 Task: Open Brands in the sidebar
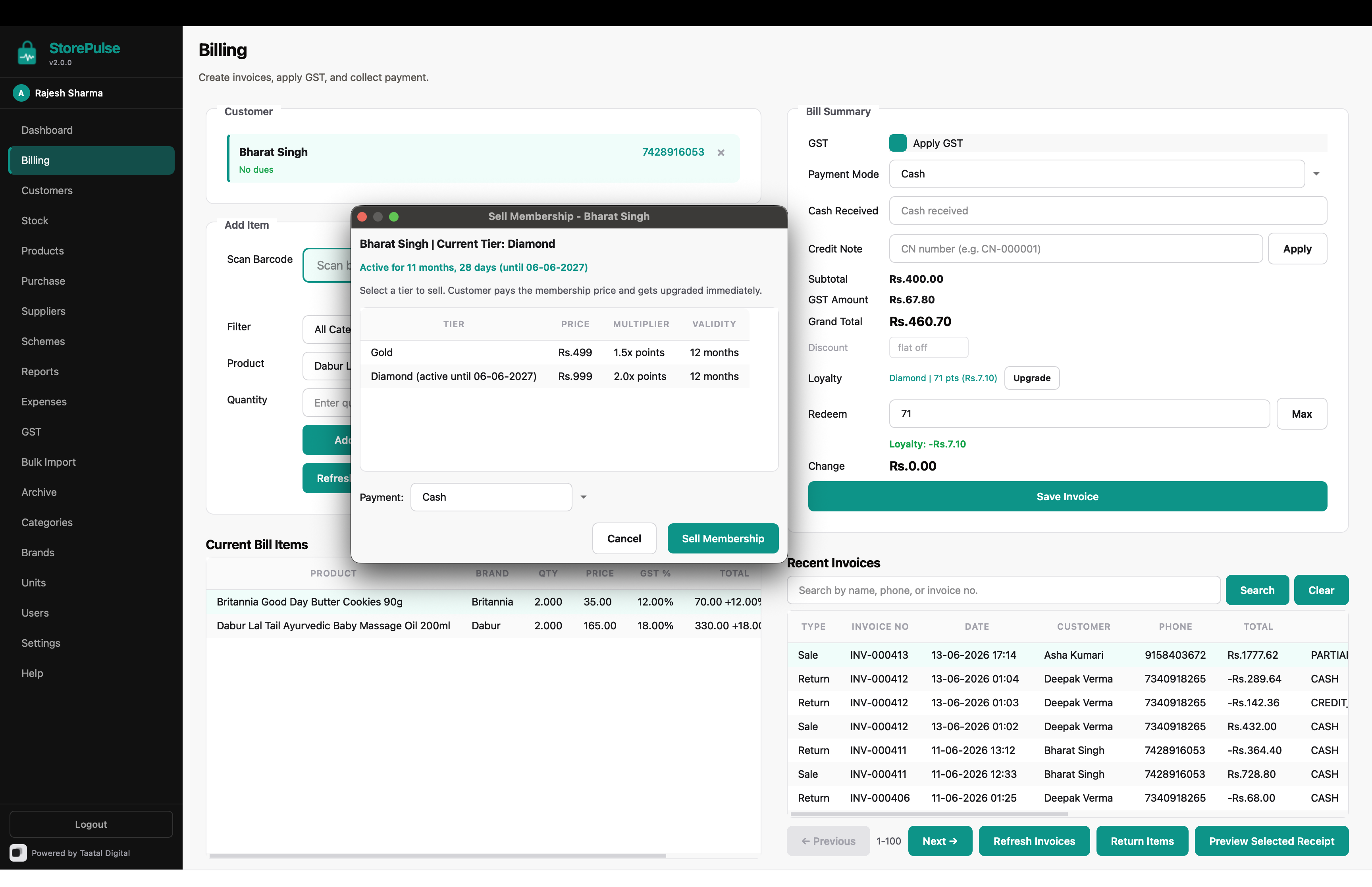(x=91, y=552)
